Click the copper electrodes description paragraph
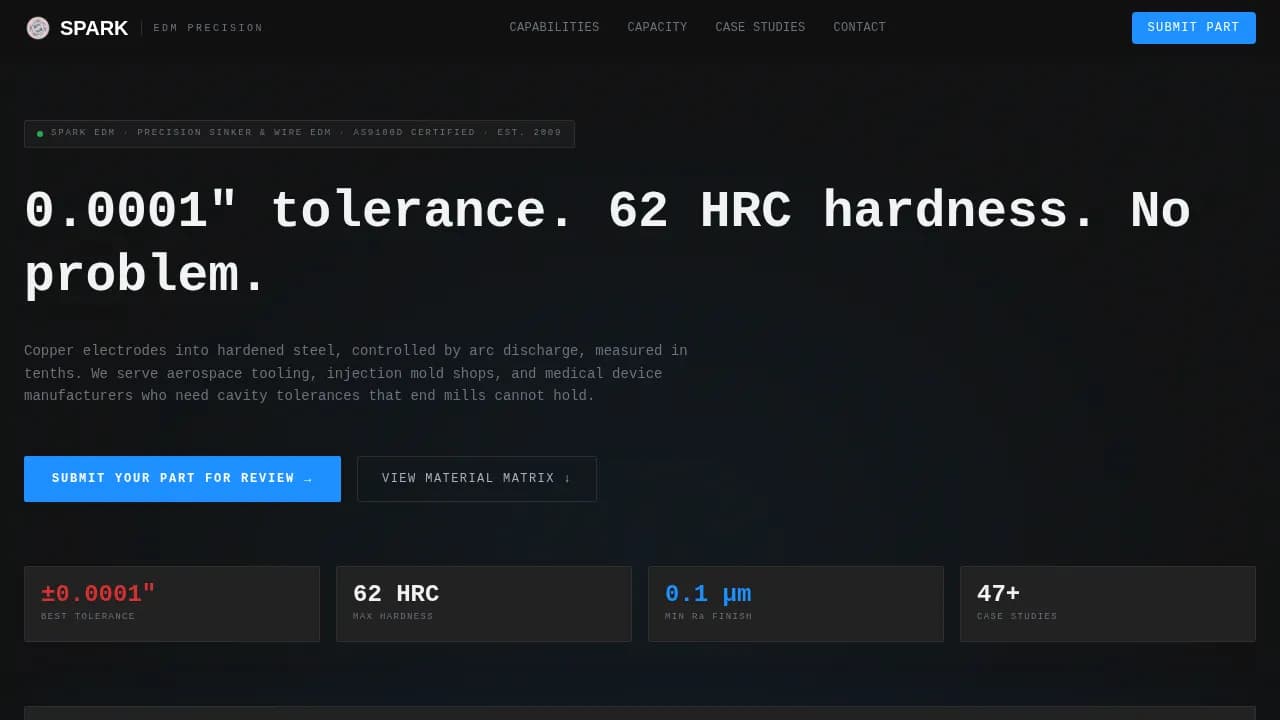 (356, 373)
